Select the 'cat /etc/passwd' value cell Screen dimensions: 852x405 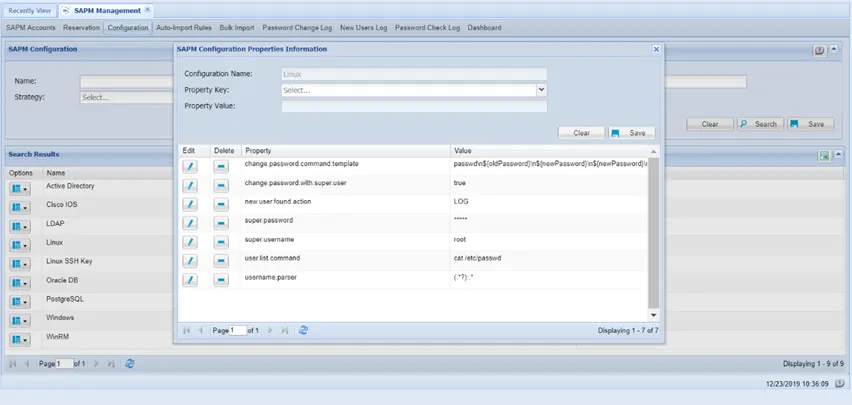tap(549, 261)
